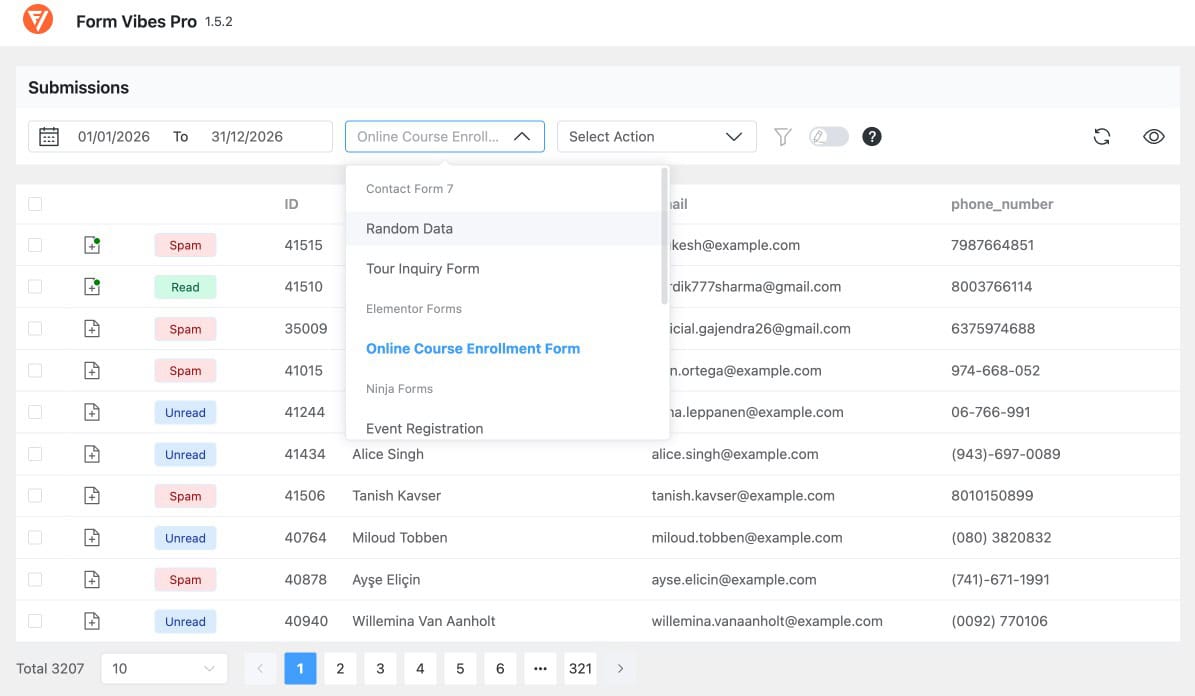View entry document icon for ID 41515

(91, 245)
